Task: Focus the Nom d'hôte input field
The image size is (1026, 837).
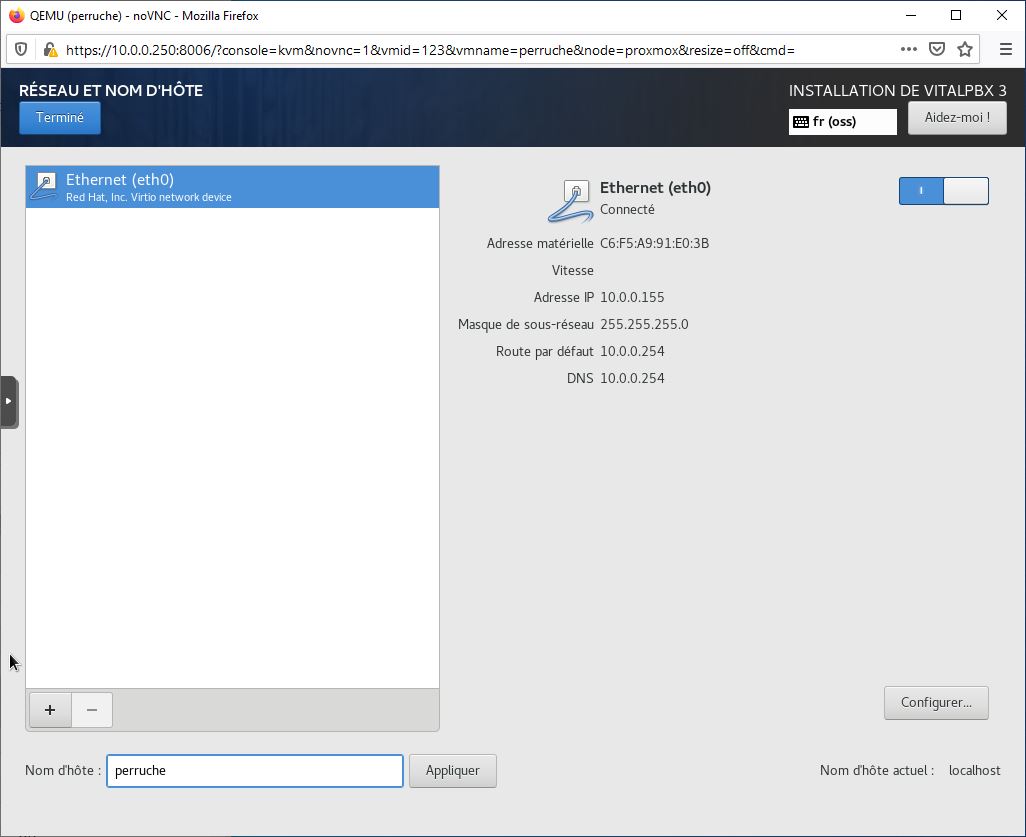Action: coord(255,771)
